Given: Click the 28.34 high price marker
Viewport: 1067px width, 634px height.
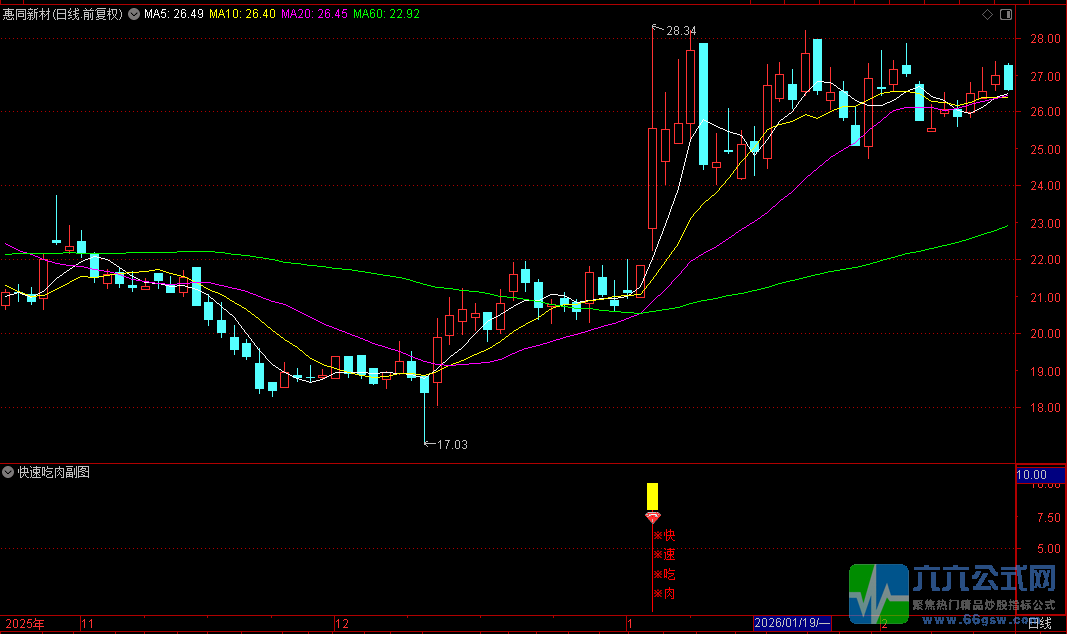Looking at the screenshot, I should [681, 31].
